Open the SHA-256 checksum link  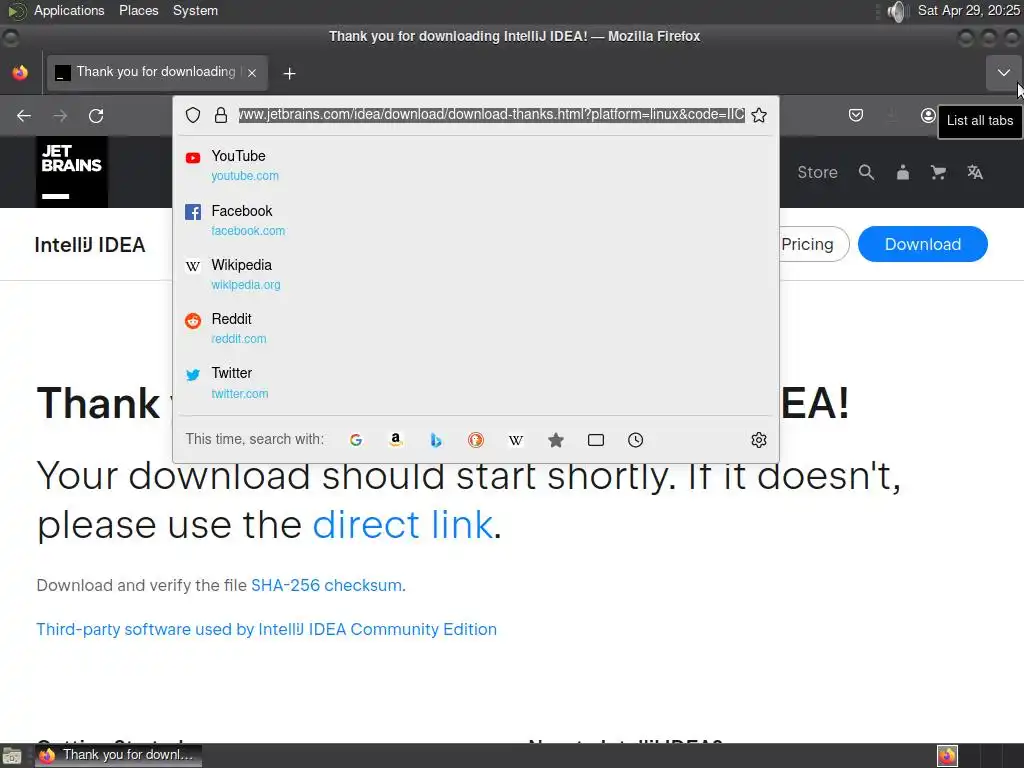point(327,585)
